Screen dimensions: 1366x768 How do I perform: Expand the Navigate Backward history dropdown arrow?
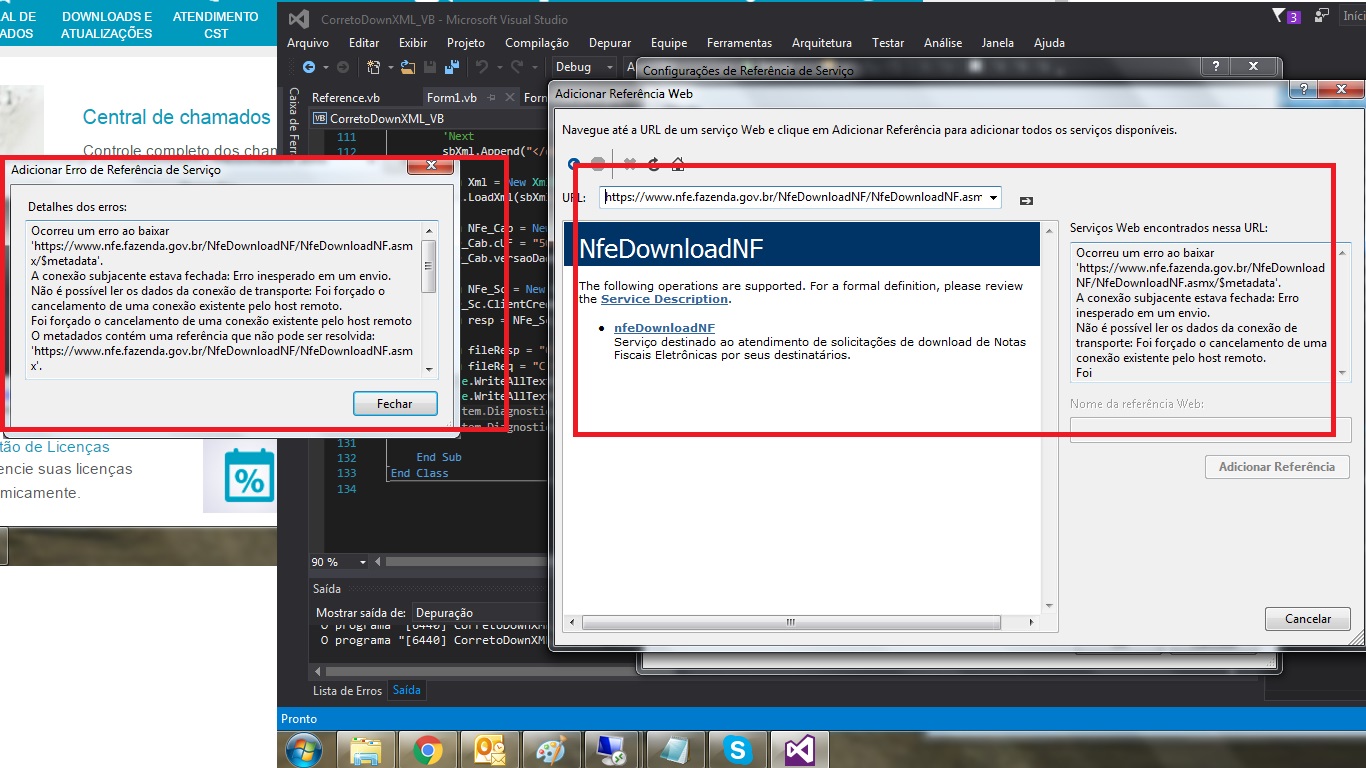tap(325, 67)
